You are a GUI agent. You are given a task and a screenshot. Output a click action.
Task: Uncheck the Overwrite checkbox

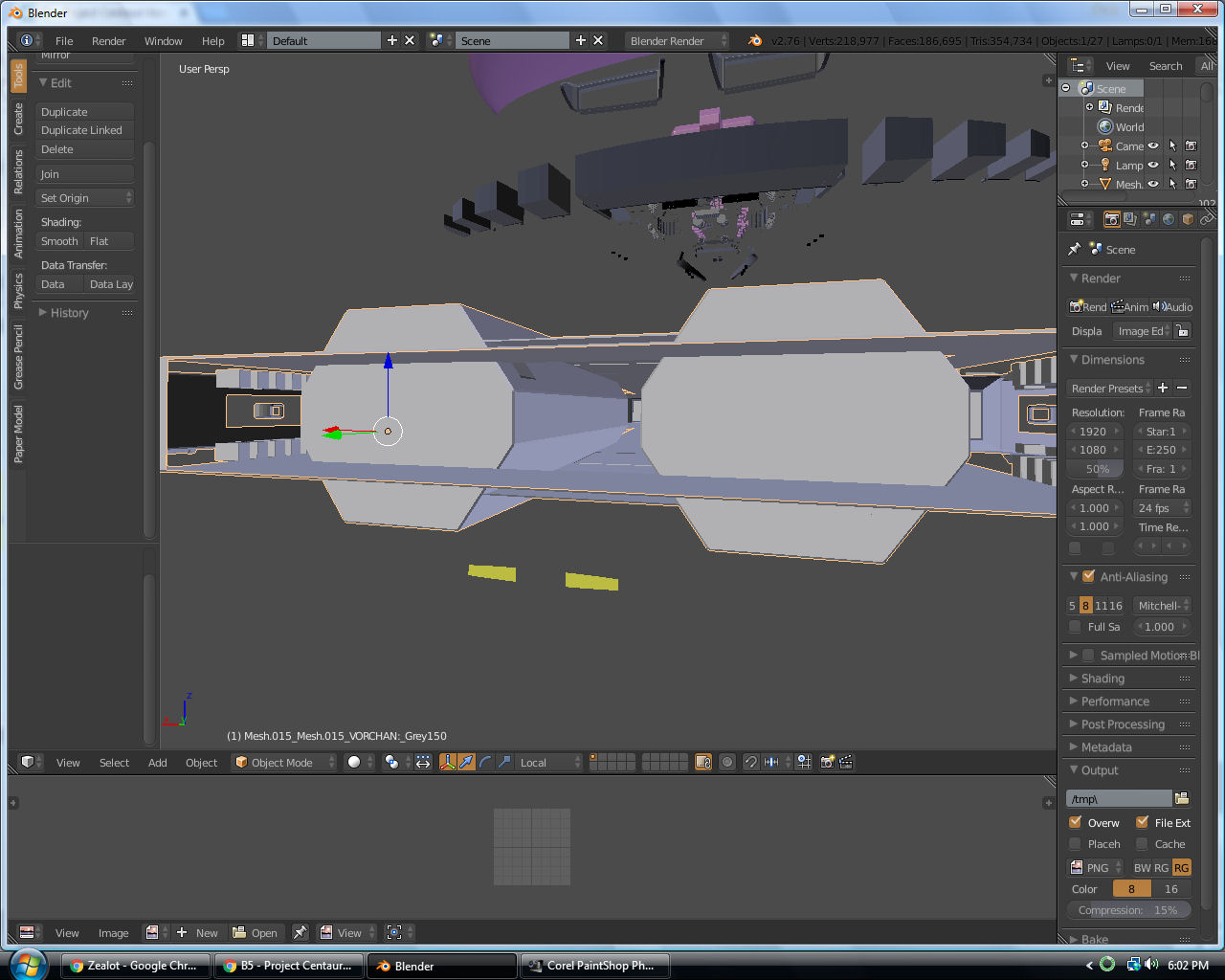coord(1075,822)
